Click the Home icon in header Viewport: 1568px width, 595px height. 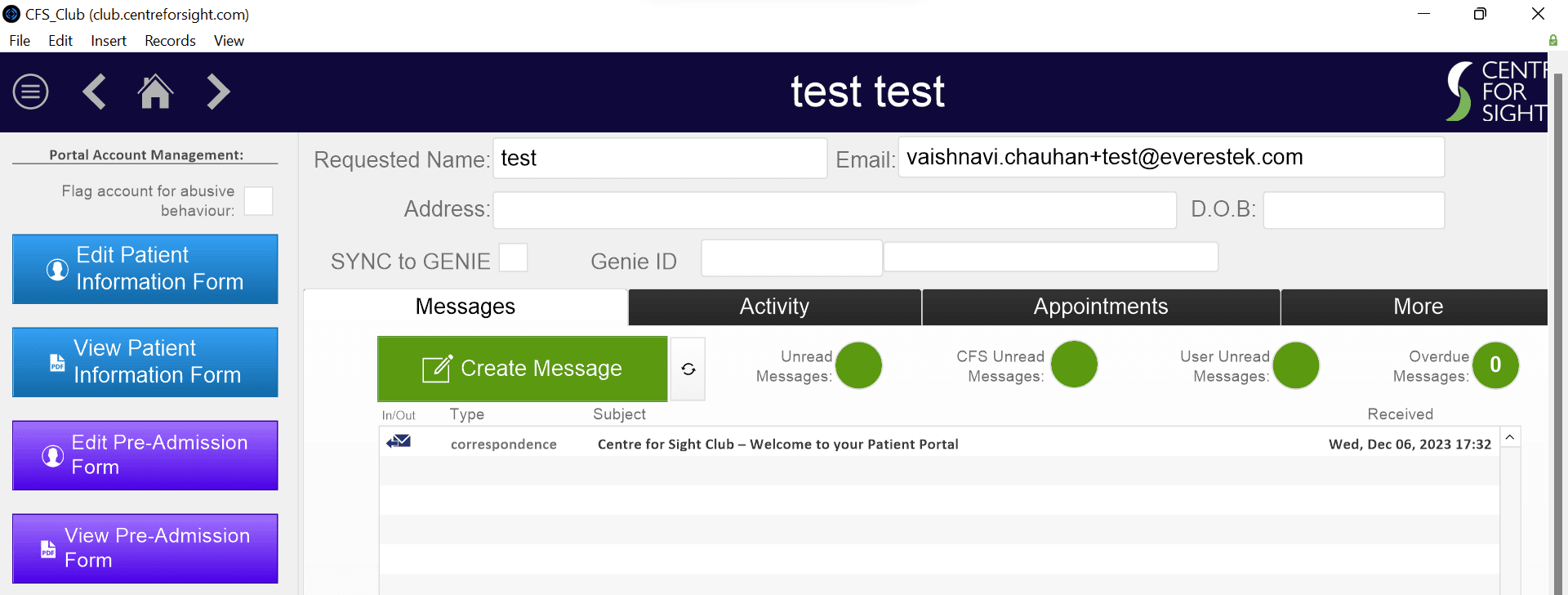tap(155, 92)
